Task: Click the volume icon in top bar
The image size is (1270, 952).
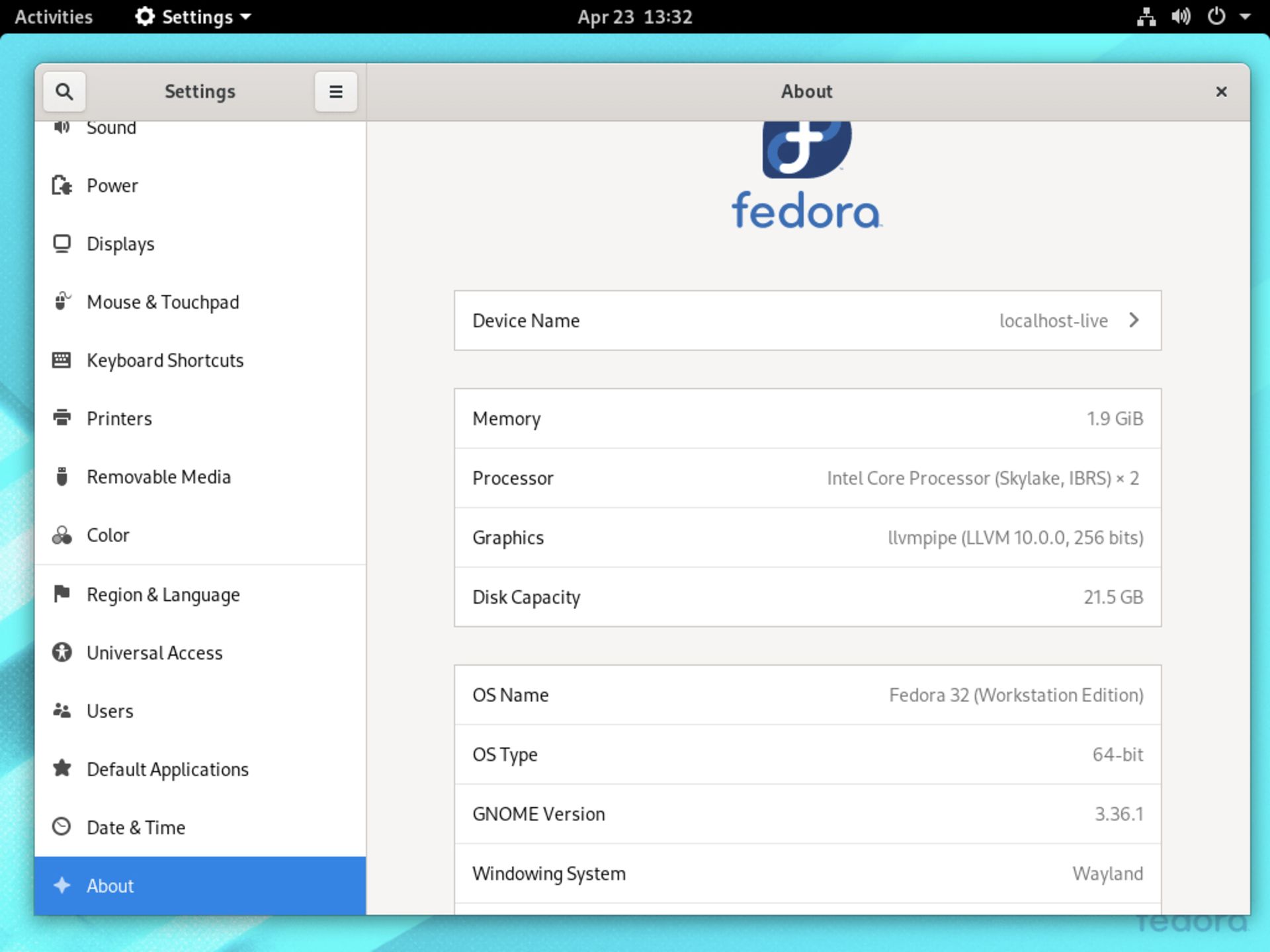Action: click(x=1179, y=17)
